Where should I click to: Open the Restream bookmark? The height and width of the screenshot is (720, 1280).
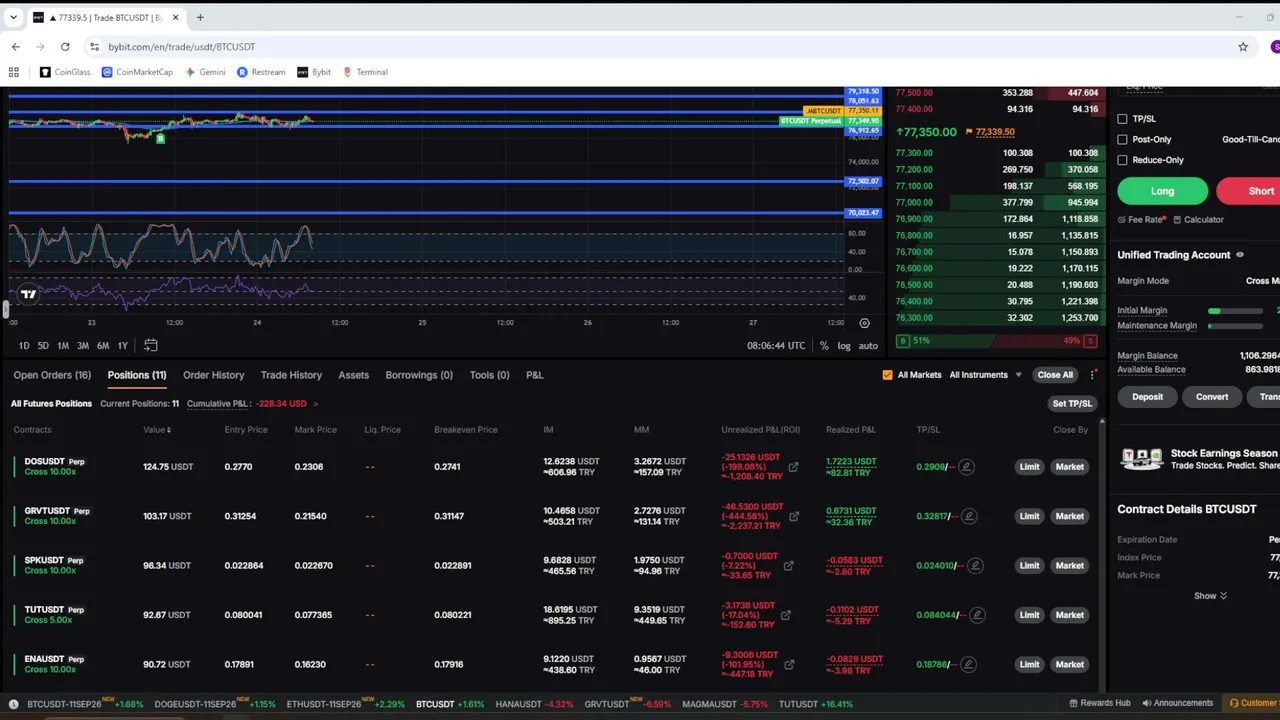pyautogui.click(x=261, y=72)
